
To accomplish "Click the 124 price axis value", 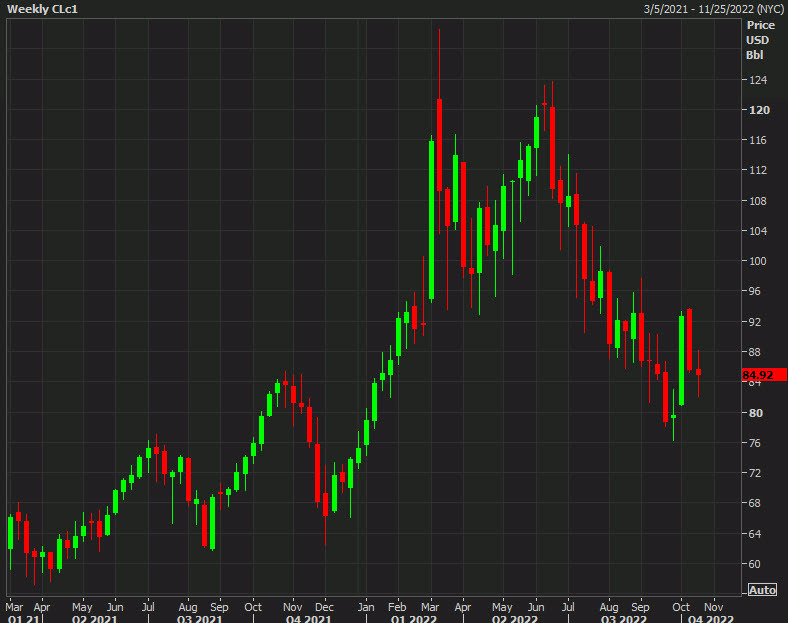I will pyautogui.click(x=758, y=80).
